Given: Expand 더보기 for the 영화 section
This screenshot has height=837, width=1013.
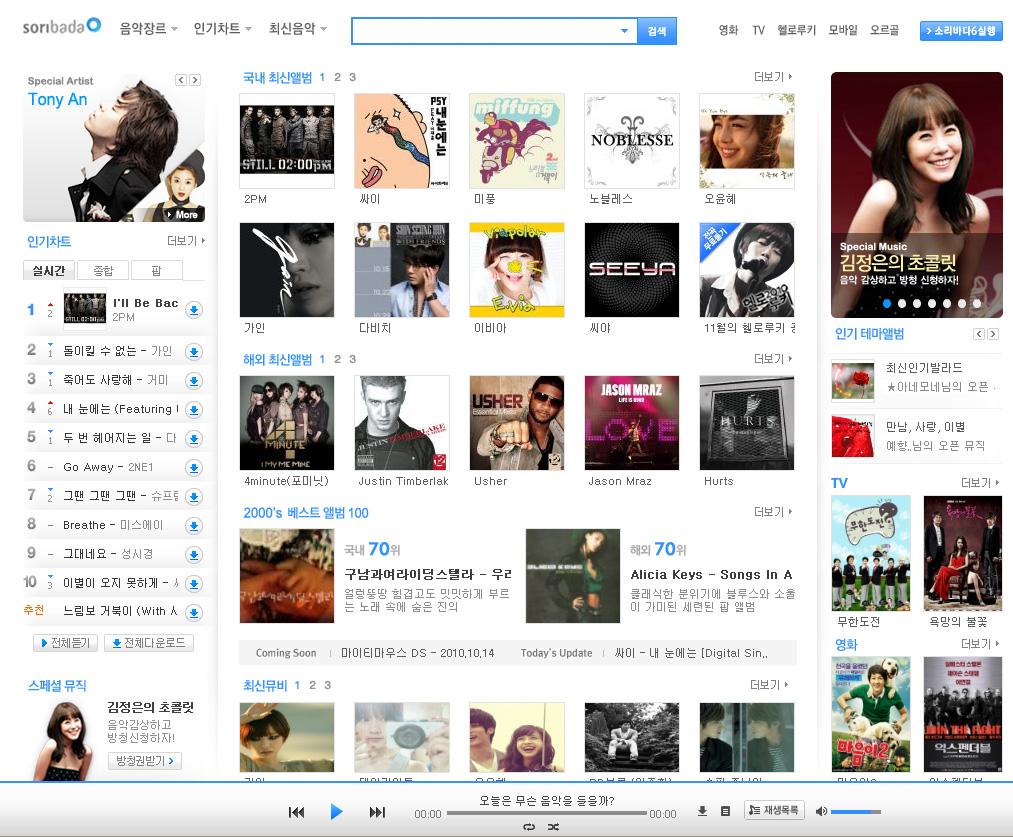Looking at the screenshot, I should pos(980,644).
